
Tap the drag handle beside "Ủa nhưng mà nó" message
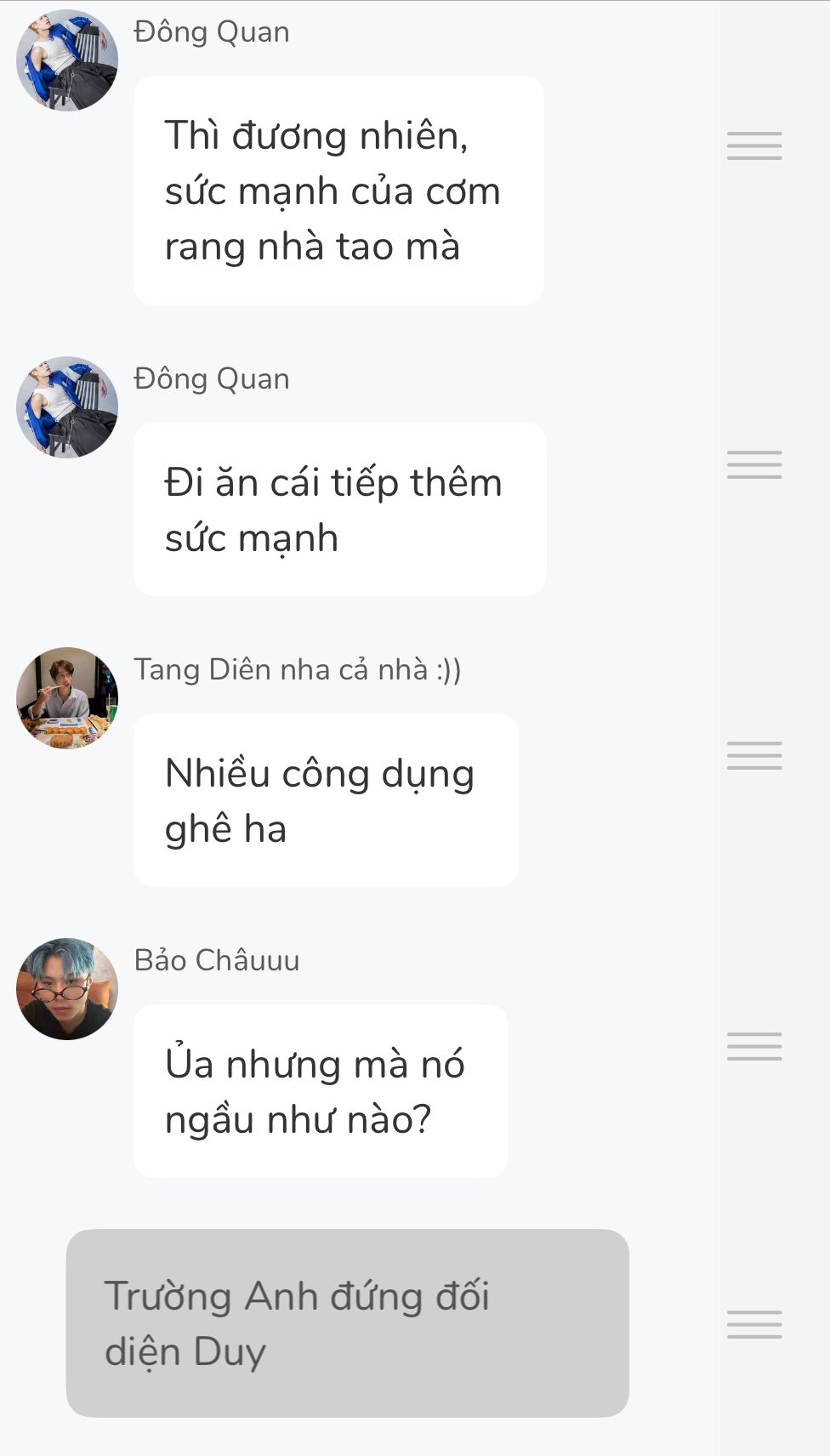754,1046
